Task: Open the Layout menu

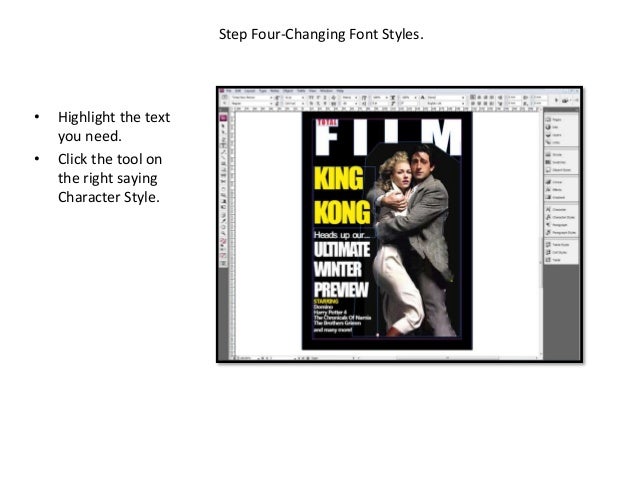Action: coord(249,91)
